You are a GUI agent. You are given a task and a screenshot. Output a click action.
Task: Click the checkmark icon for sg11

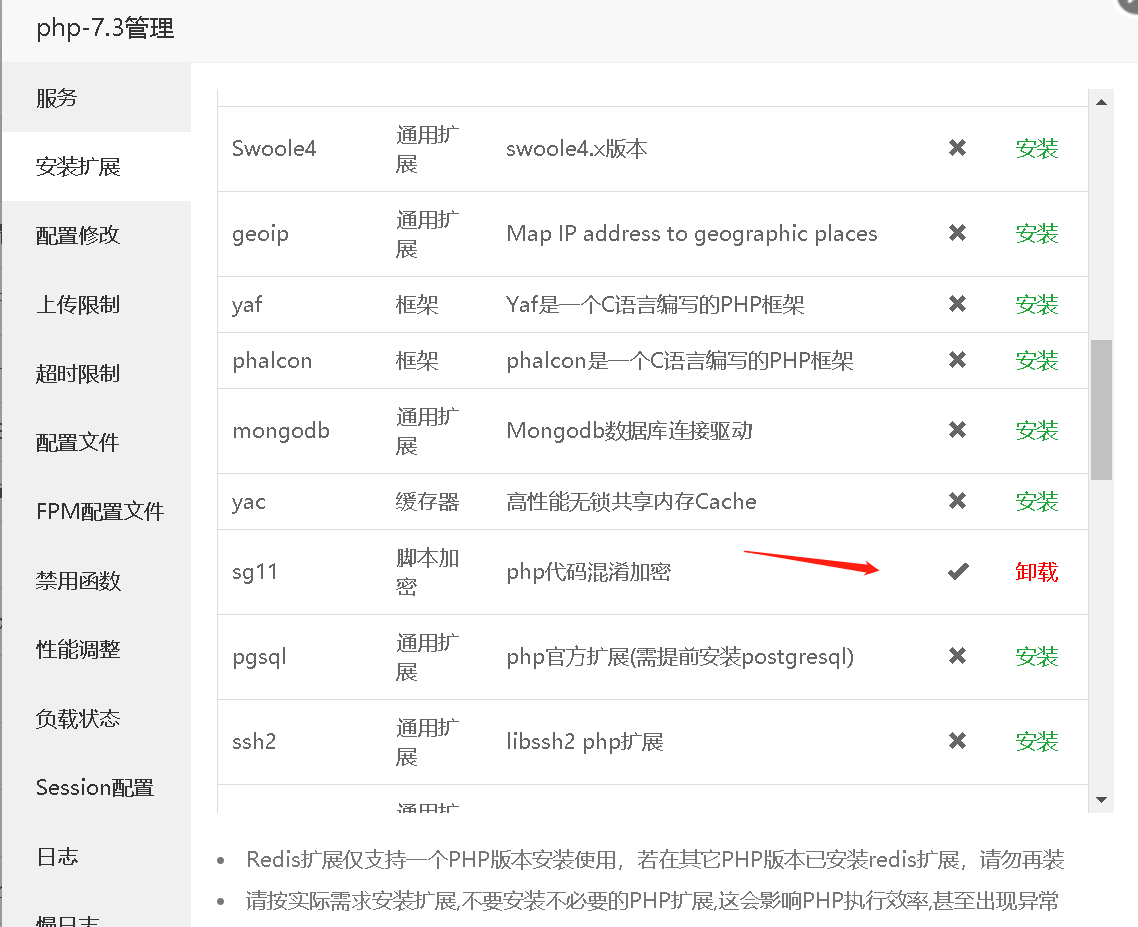tap(958, 571)
